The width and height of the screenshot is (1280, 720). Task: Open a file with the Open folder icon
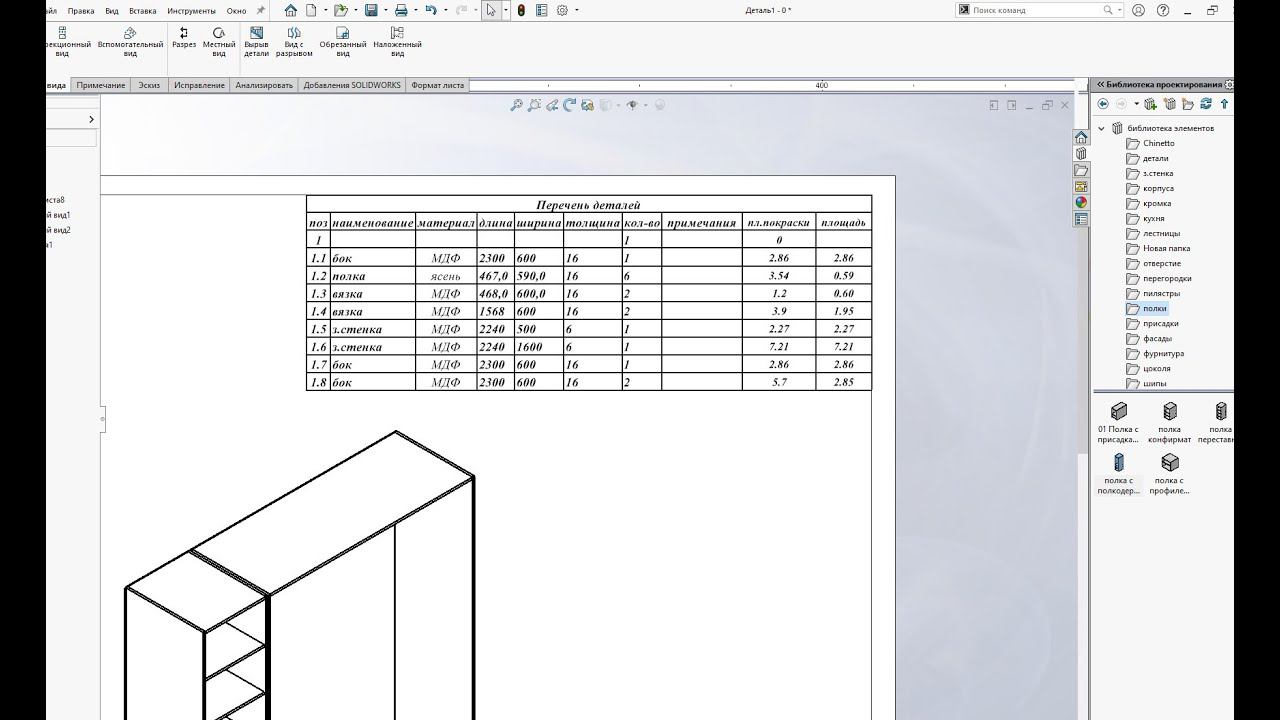(340, 10)
